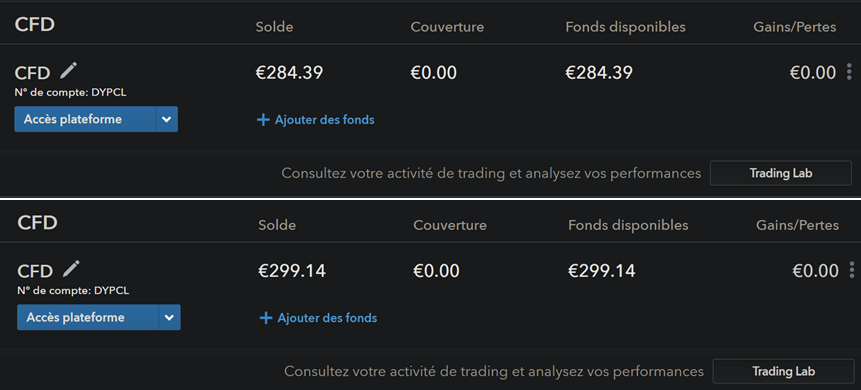The width and height of the screenshot is (861, 390).
Task: Edit the CFD account name showing €284.39 balance
Action: pos(69,70)
